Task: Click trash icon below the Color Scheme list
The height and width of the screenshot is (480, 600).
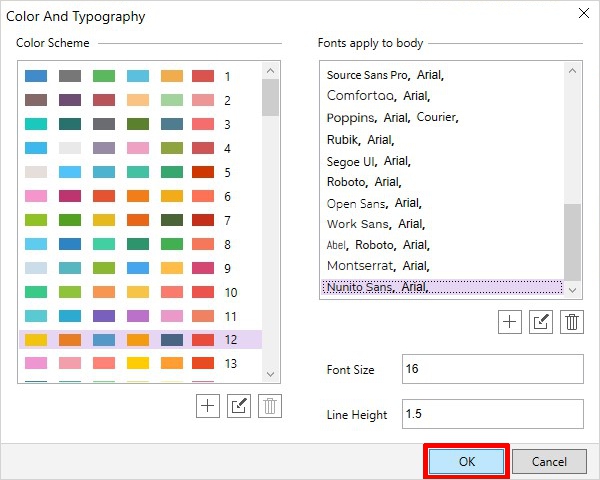Action: coord(269,406)
